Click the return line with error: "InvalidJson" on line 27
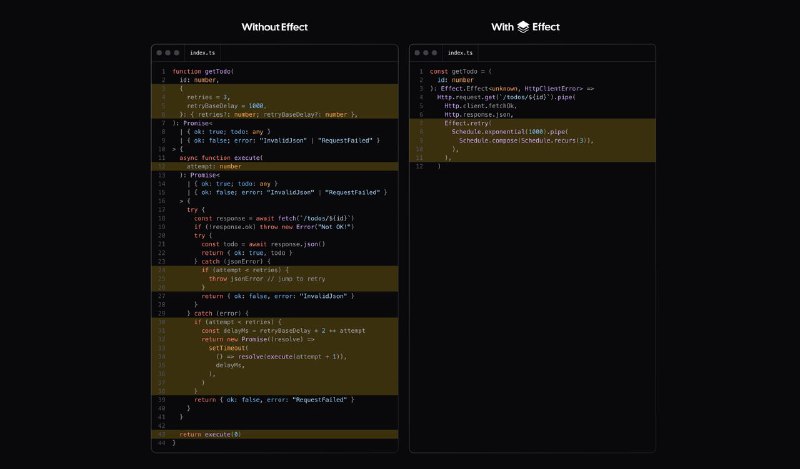 (x=278, y=296)
